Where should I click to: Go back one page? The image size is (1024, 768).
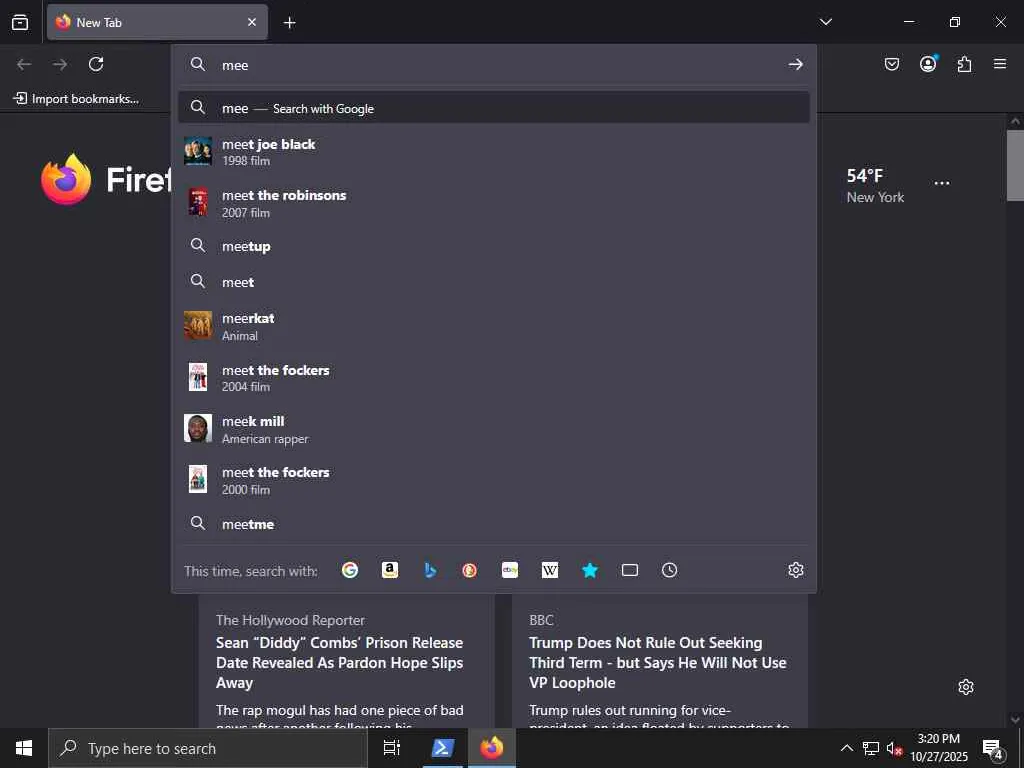point(24,64)
